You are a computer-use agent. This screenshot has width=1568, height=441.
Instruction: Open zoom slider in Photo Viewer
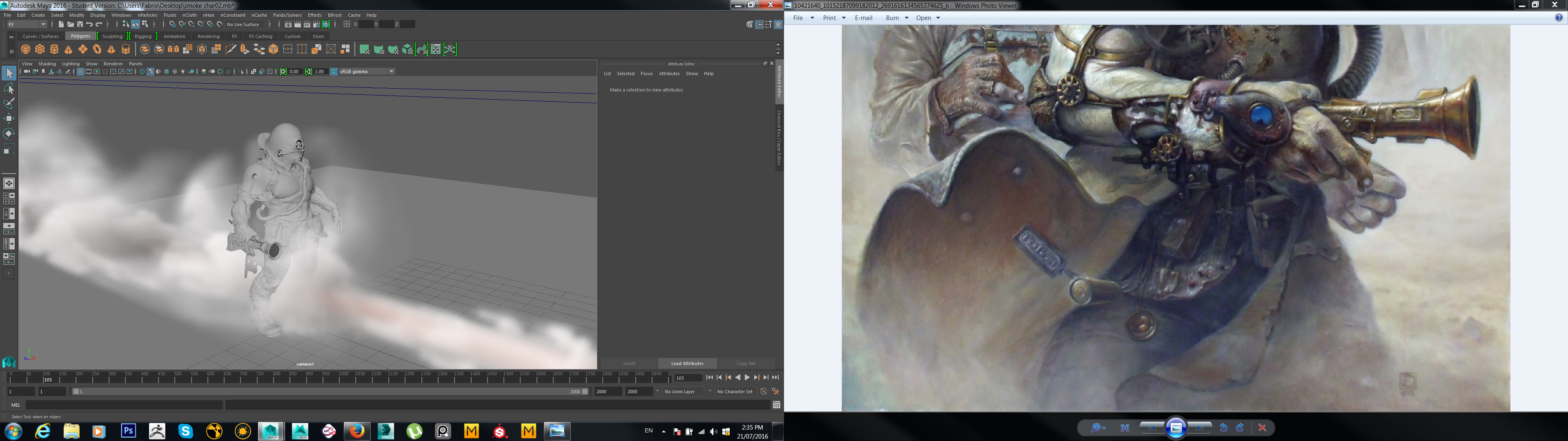tap(1098, 428)
